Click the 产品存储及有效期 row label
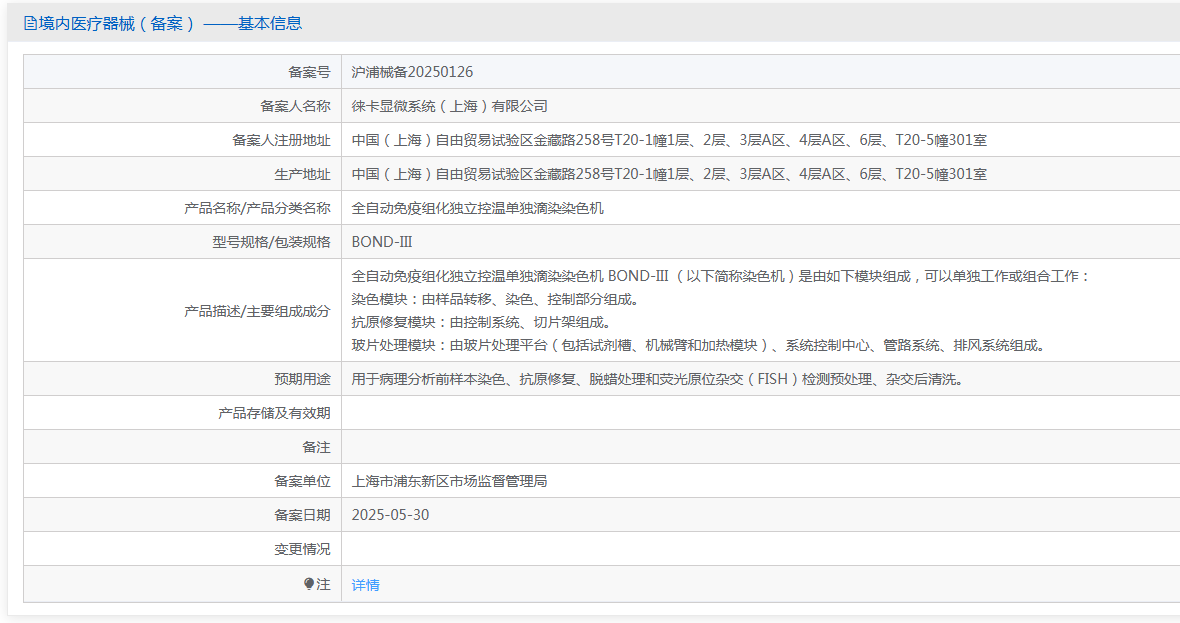1180x623 pixels. point(274,413)
